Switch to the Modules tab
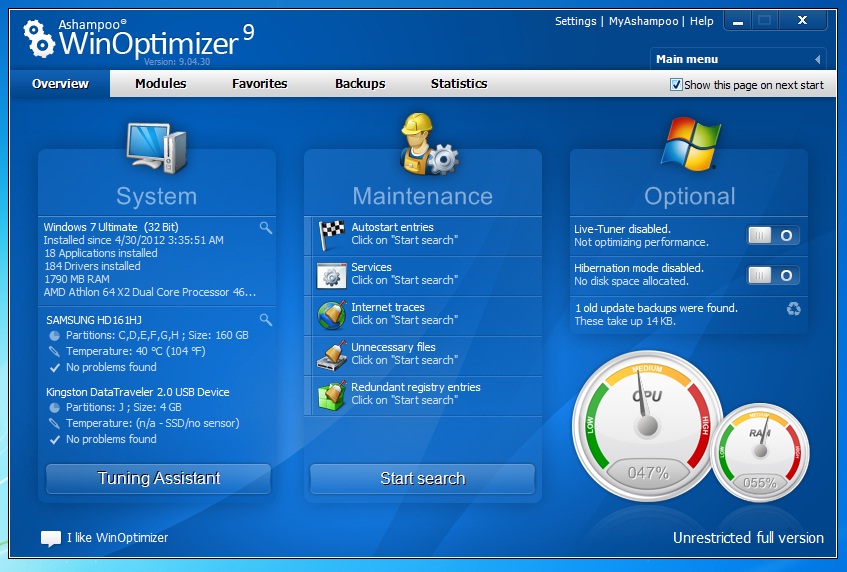 [160, 84]
